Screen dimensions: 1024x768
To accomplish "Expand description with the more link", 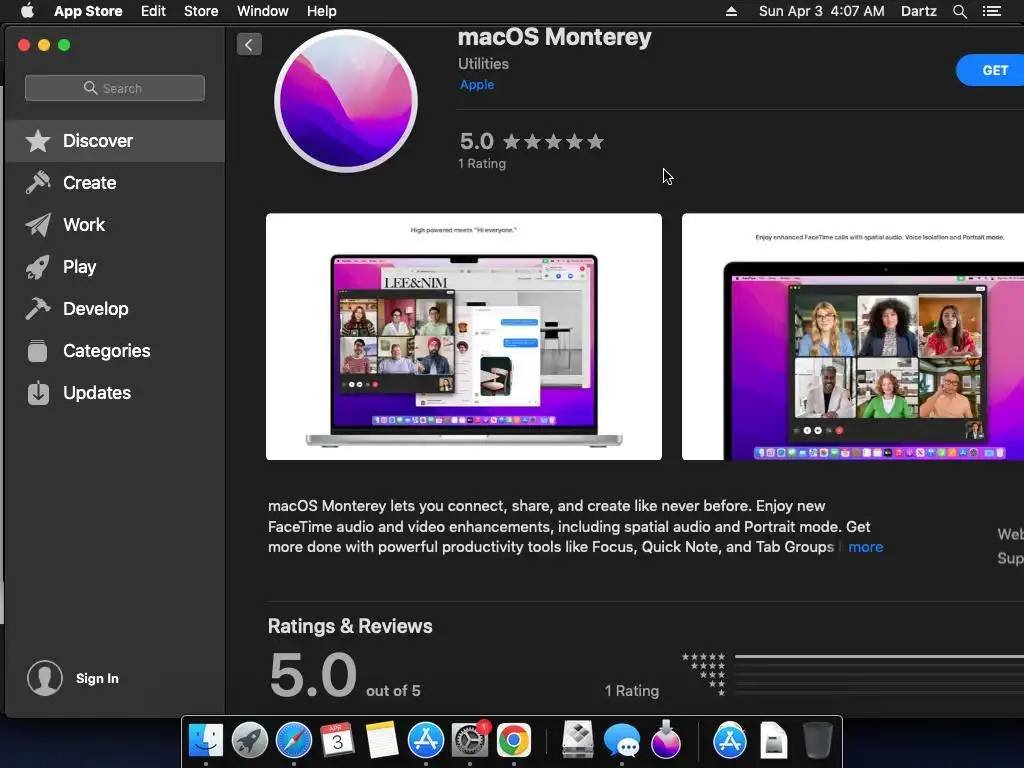I will point(865,547).
